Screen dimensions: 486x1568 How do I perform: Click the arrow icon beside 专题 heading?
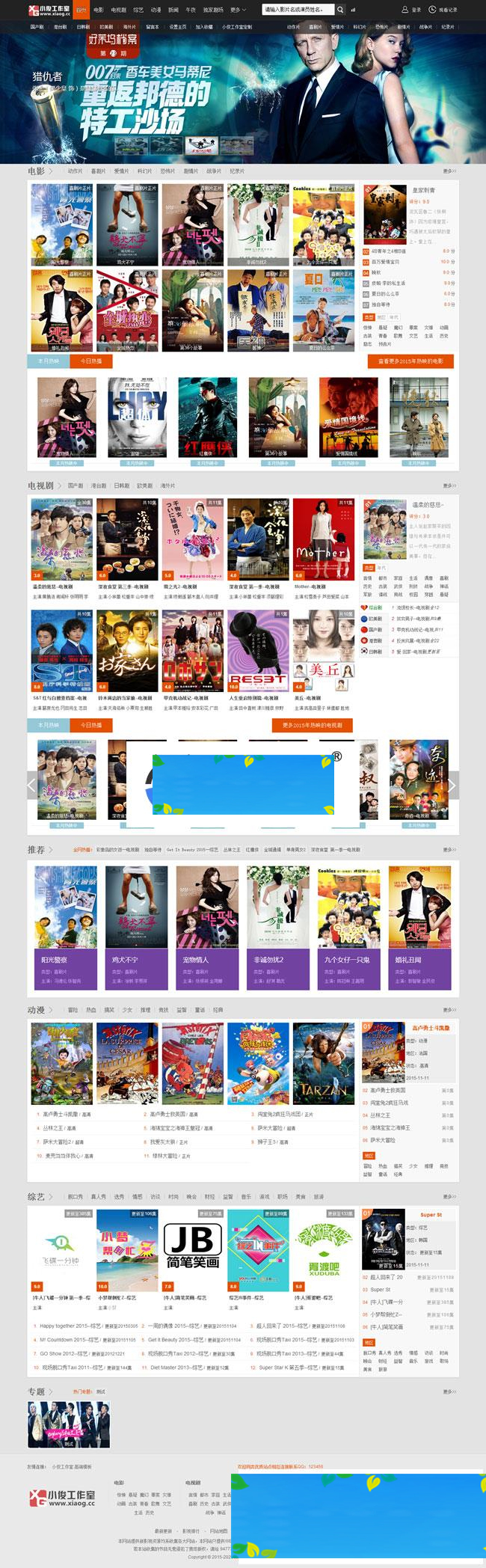click(x=50, y=1392)
